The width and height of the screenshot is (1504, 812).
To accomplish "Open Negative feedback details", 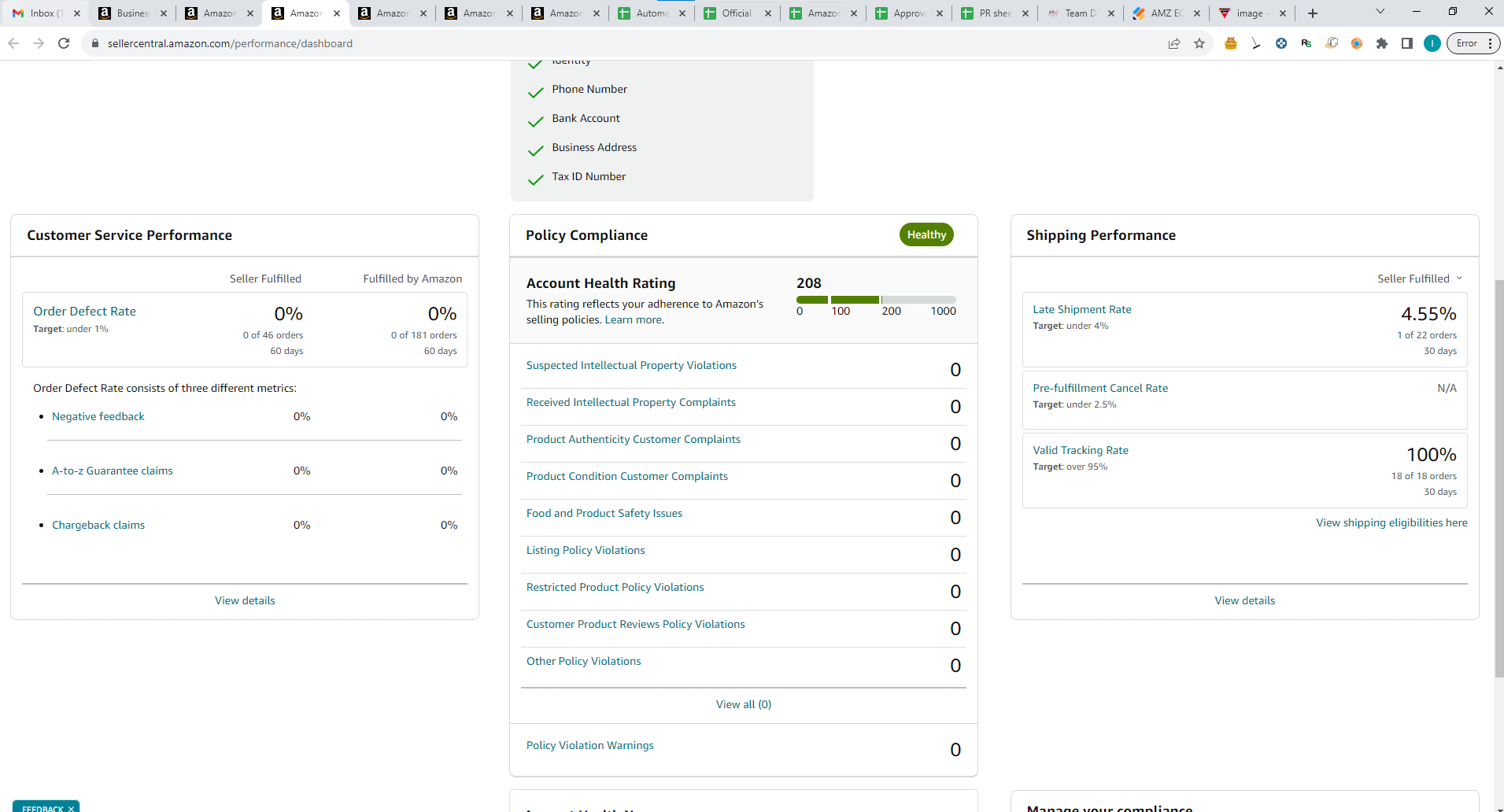I will 98,416.
